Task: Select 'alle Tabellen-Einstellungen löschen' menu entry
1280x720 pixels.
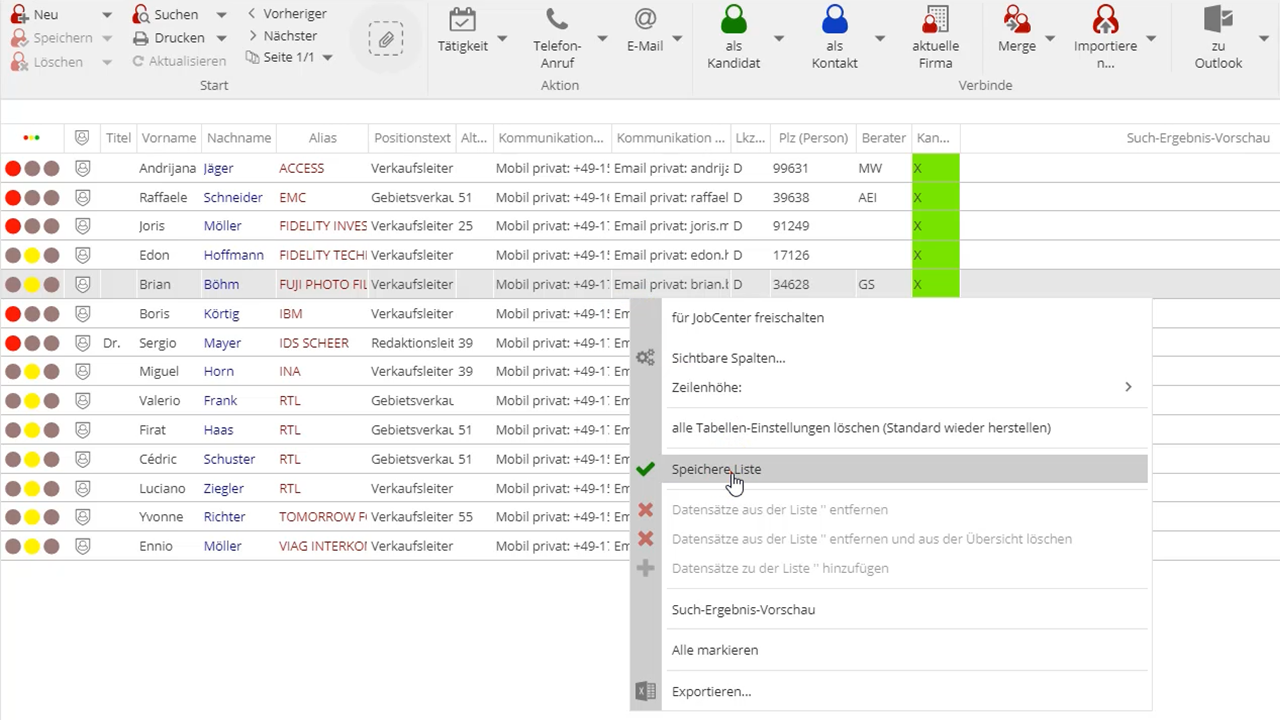Action: pyautogui.click(x=861, y=428)
